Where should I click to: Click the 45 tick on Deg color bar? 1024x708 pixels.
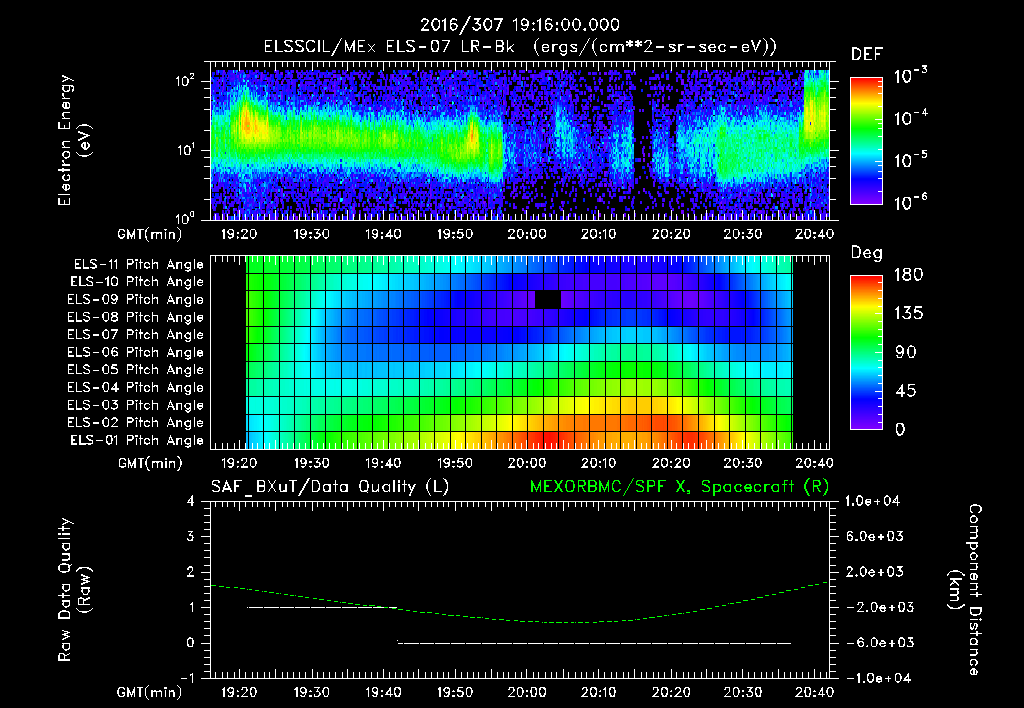(x=905, y=391)
